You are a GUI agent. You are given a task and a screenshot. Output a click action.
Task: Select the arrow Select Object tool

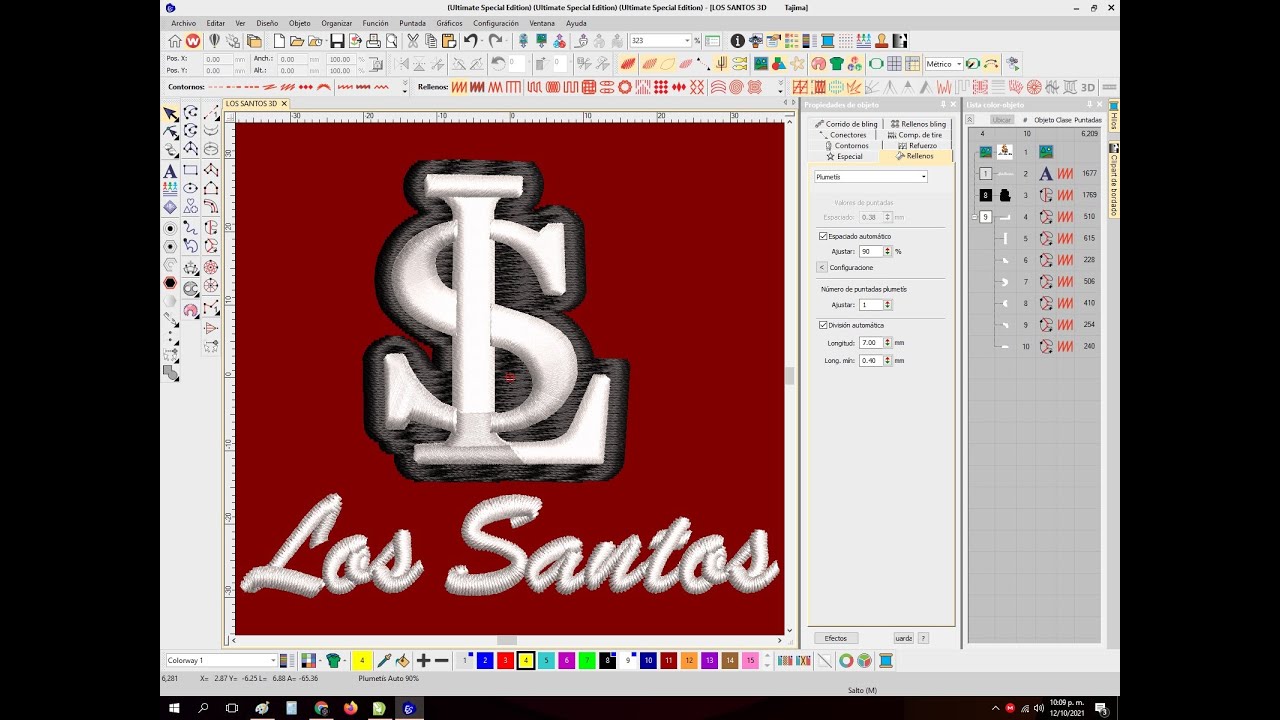point(170,113)
